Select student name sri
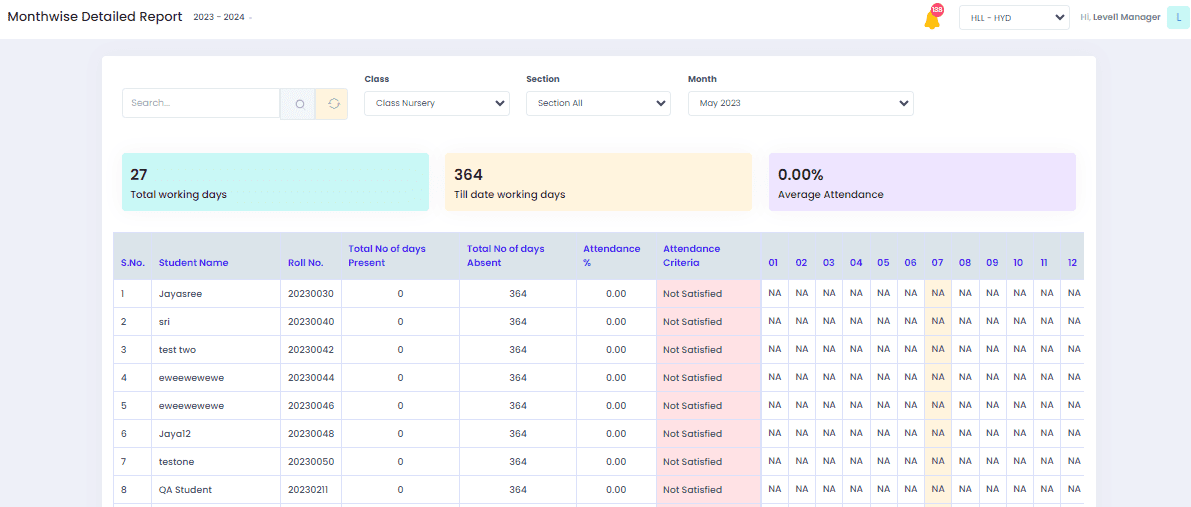Viewport: 1191px width, 507px height. pos(165,322)
